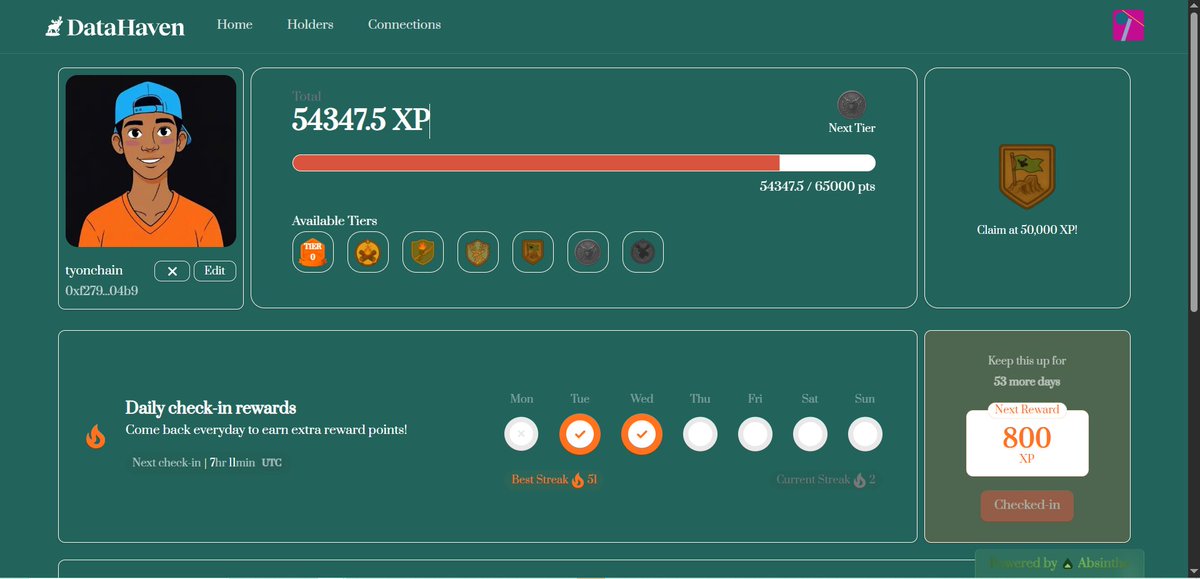The width and height of the screenshot is (1200, 579).
Task: Select the third tier badge, a green shield
Action: (423, 253)
